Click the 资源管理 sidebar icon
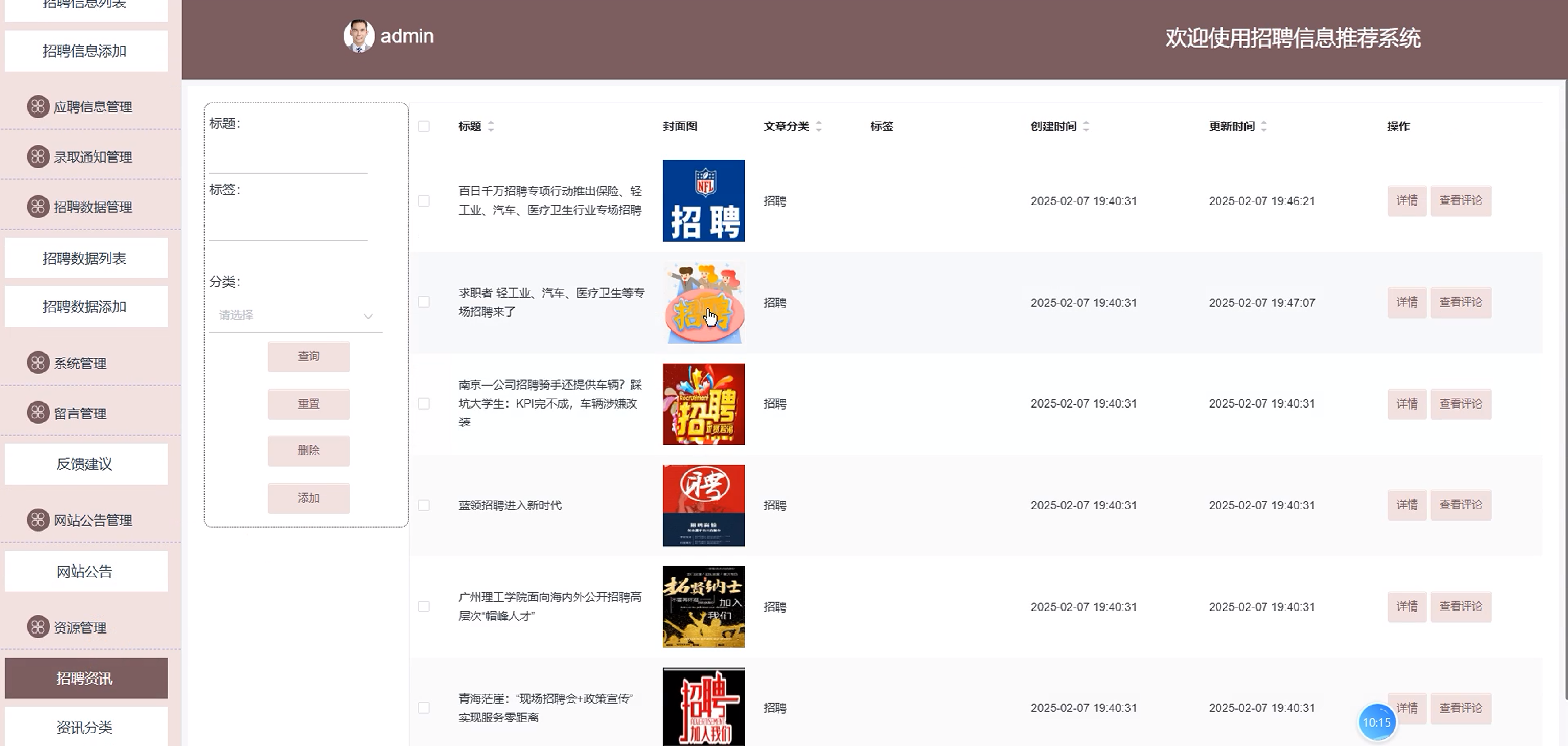Viewport: 1568px width, 746px height. point(38,627)
